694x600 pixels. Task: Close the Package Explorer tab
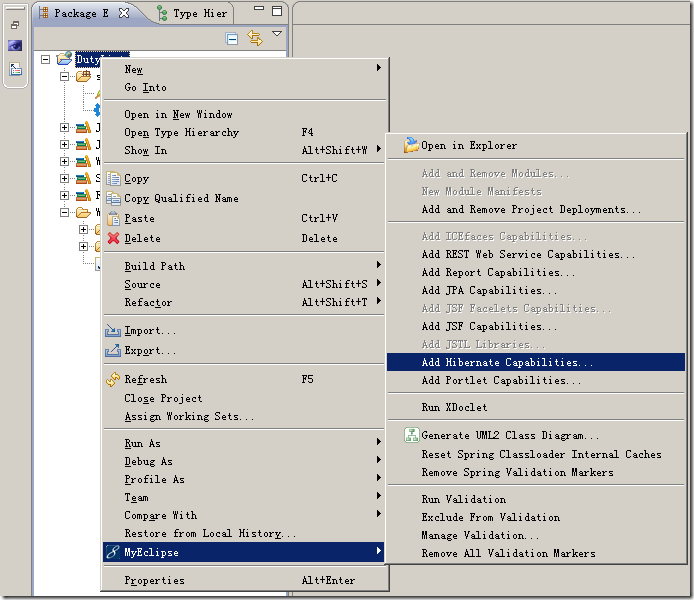124,13
